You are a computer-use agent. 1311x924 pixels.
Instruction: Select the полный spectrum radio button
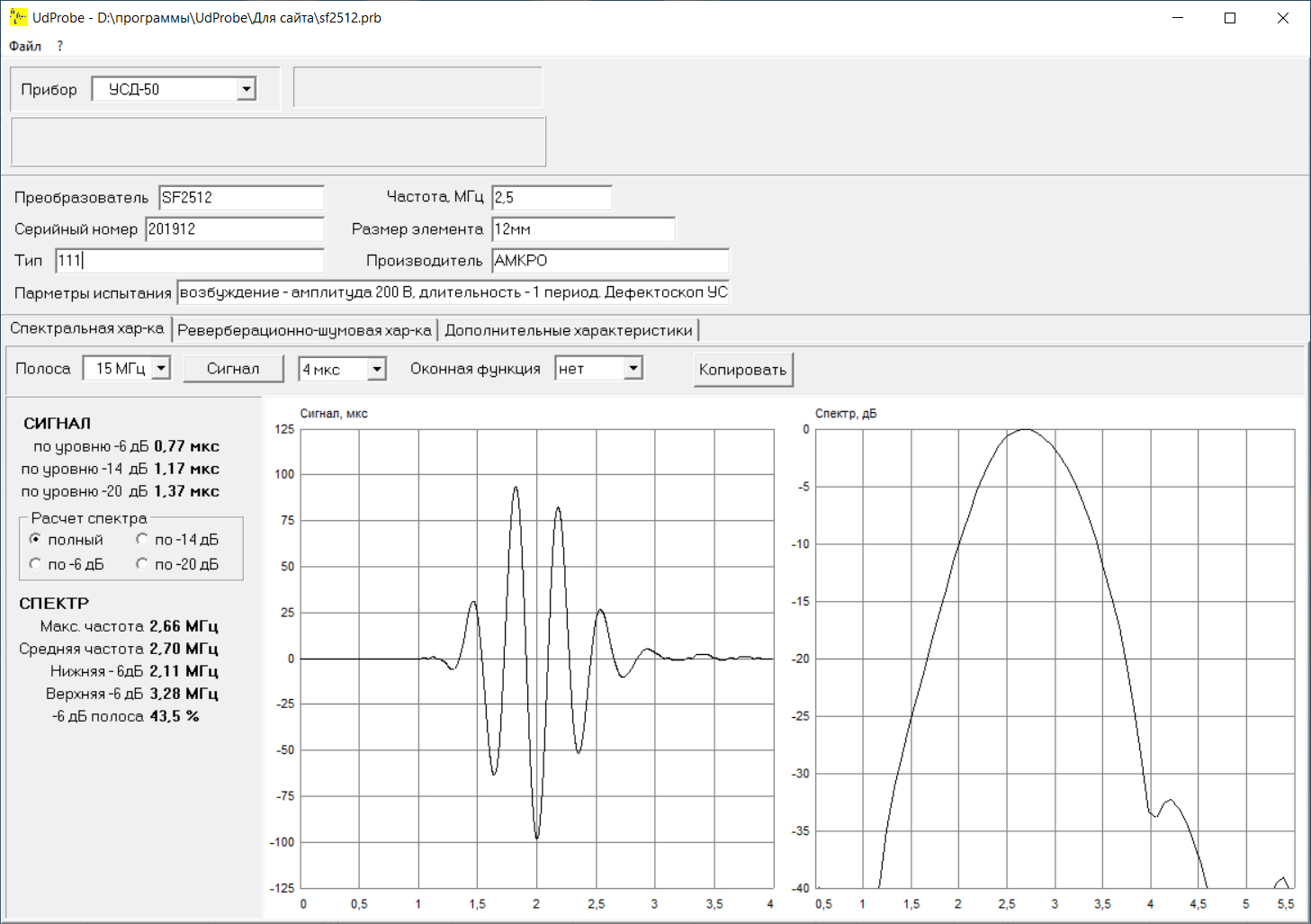[x=36, y=539]
